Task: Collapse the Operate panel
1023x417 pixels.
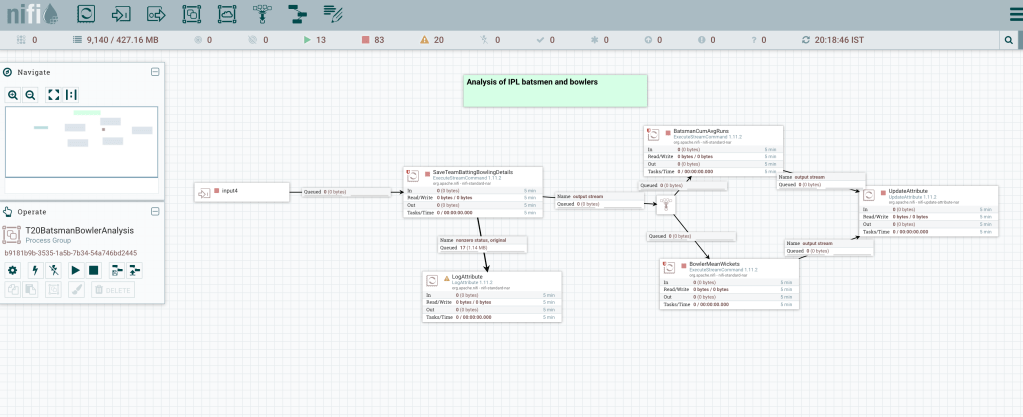Action: point(155,211)
